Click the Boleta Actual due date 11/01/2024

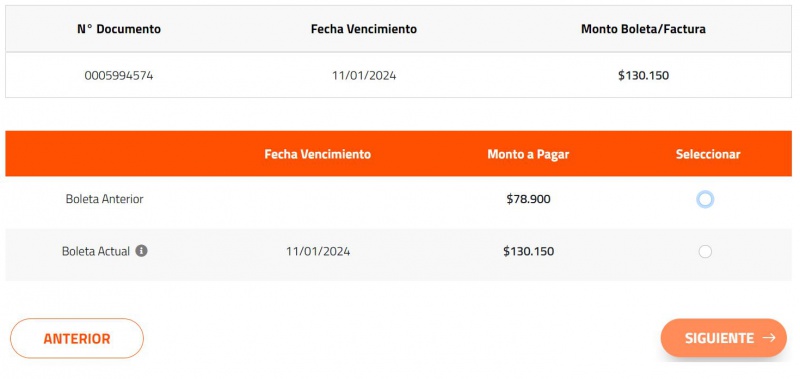pos(318,251)
